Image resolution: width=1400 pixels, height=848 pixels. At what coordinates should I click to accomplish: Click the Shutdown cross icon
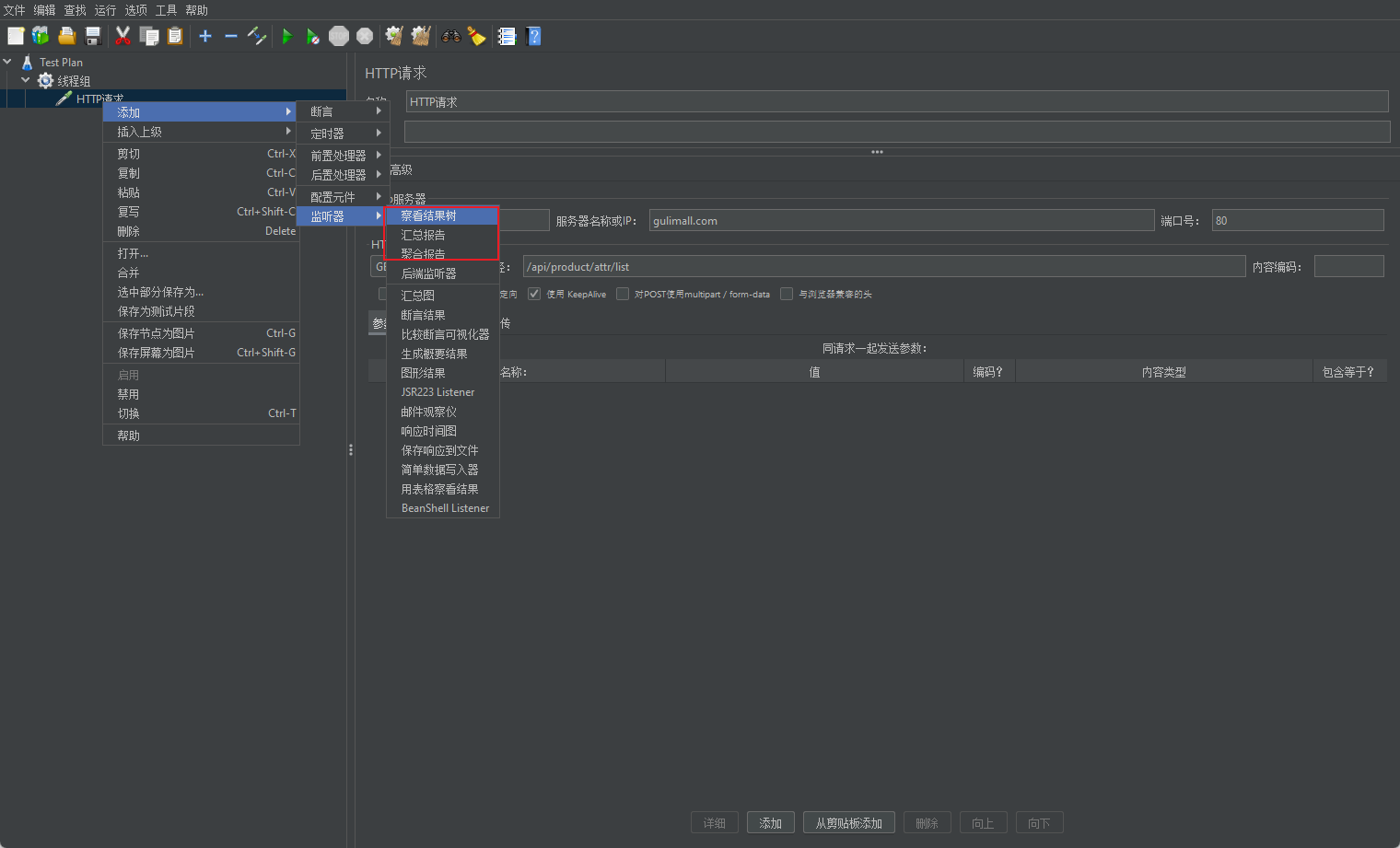[x=365, y=36]
